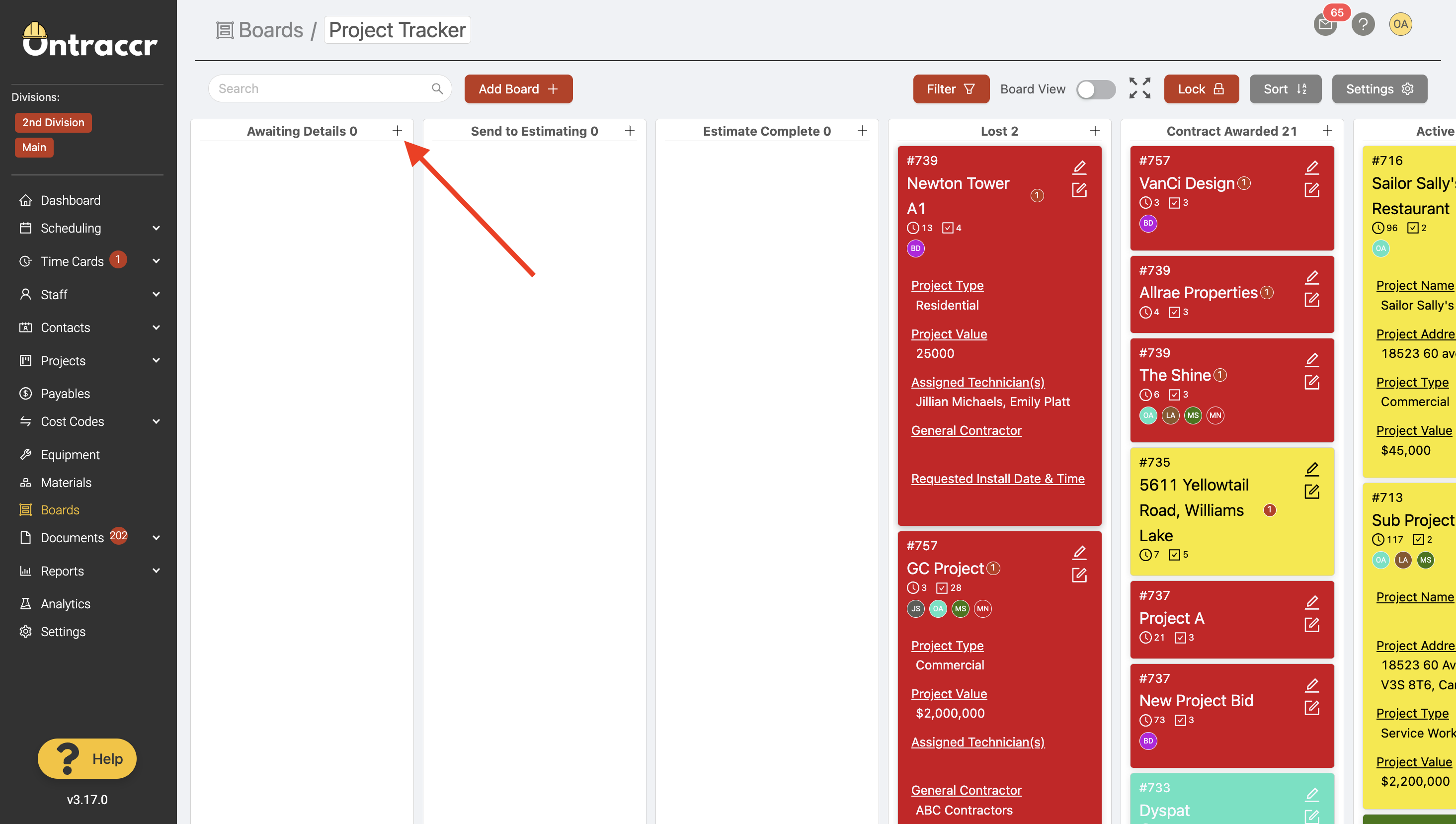Open the Boards item in the sidebar
Viewport: 1456px width, 824px height.
tap(60, 510)
